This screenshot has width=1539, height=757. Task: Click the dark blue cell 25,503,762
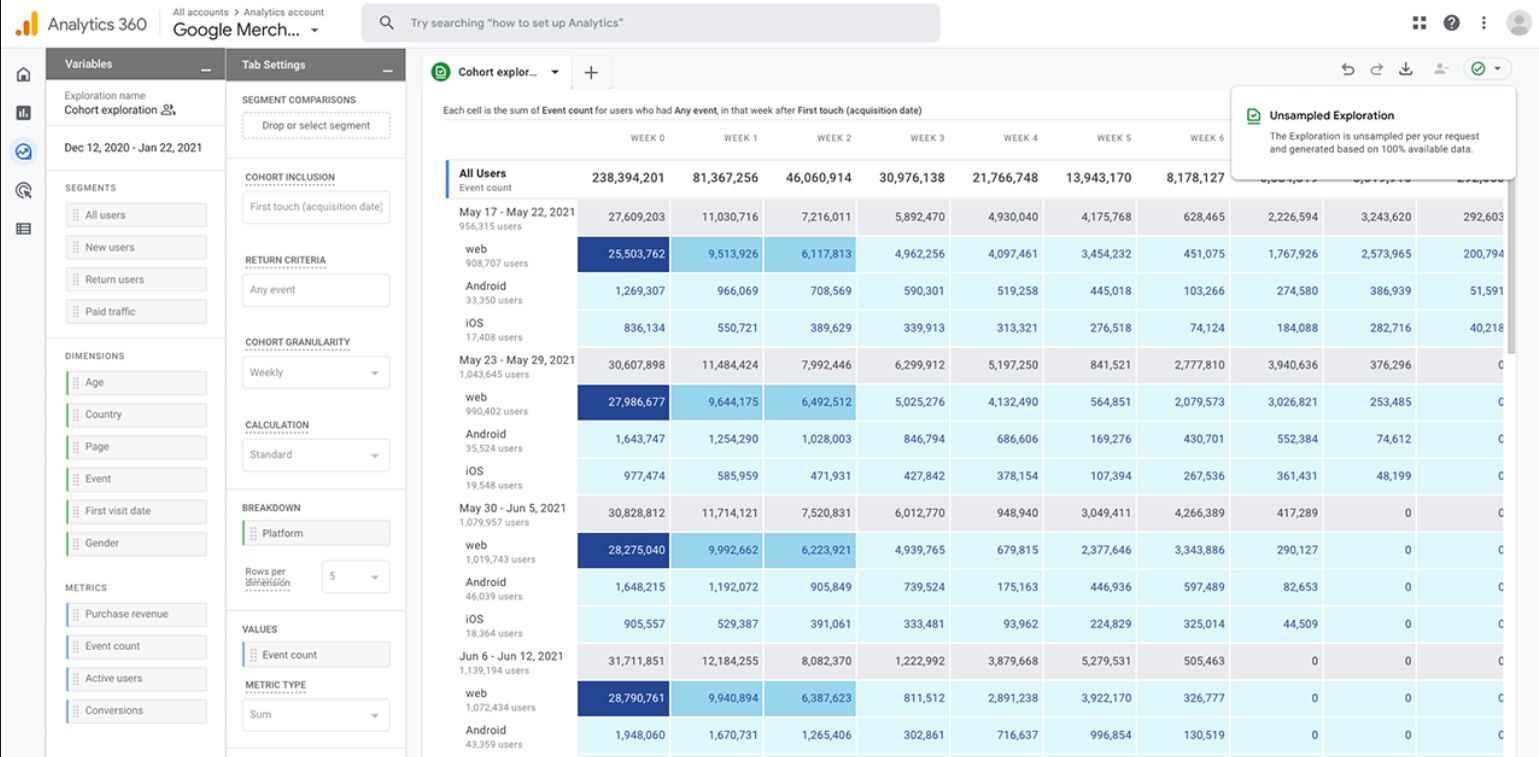pos(623,254)
